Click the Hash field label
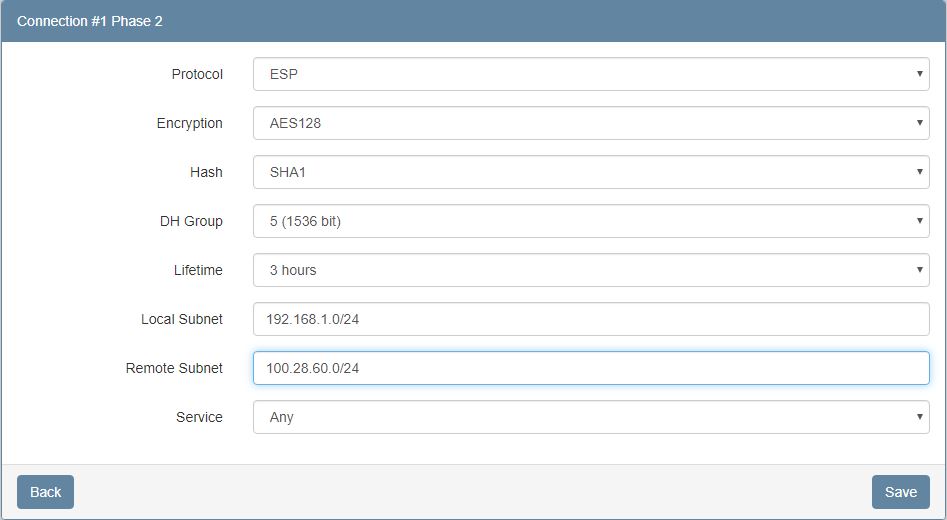947x520 pixels. coord(206,172)
